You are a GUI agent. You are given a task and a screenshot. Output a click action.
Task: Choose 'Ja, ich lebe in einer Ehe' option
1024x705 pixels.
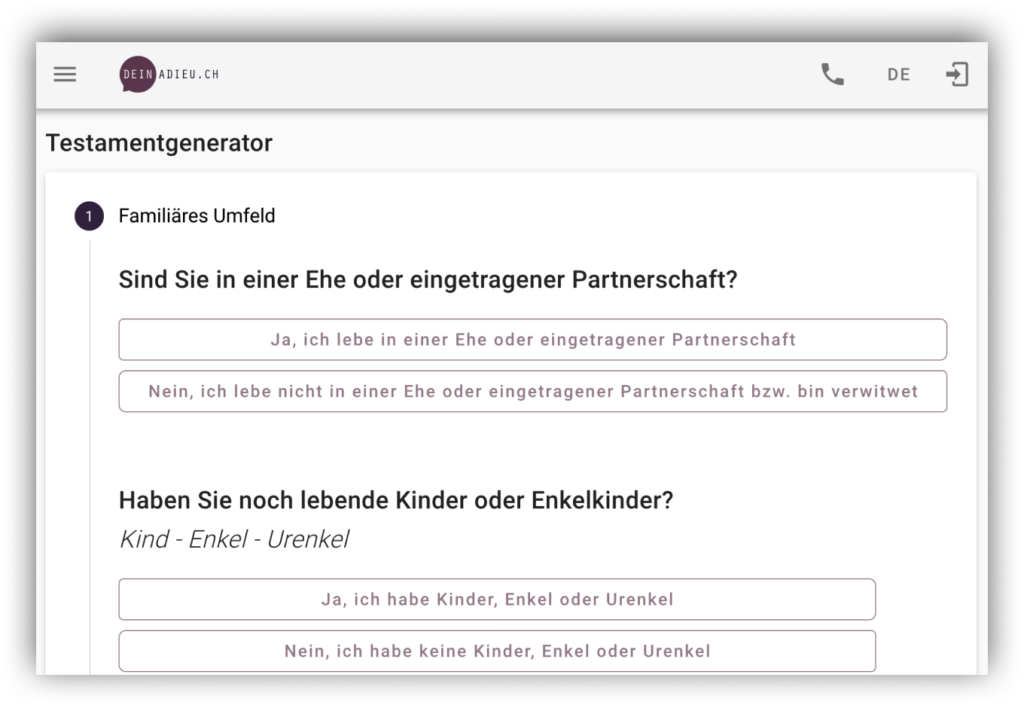(532, 340)
